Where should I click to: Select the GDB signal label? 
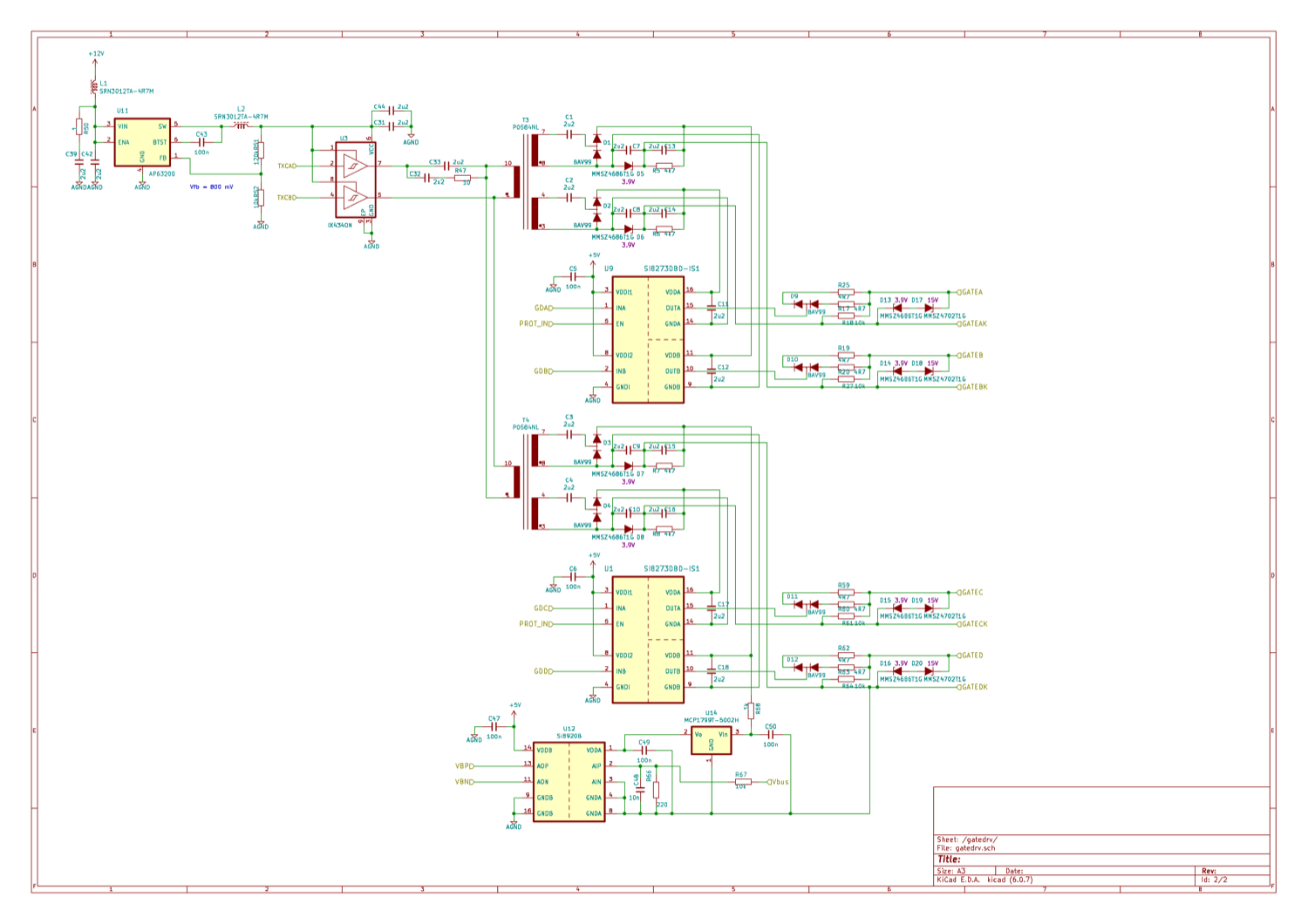pyautogui.click(x=543, y=371)
